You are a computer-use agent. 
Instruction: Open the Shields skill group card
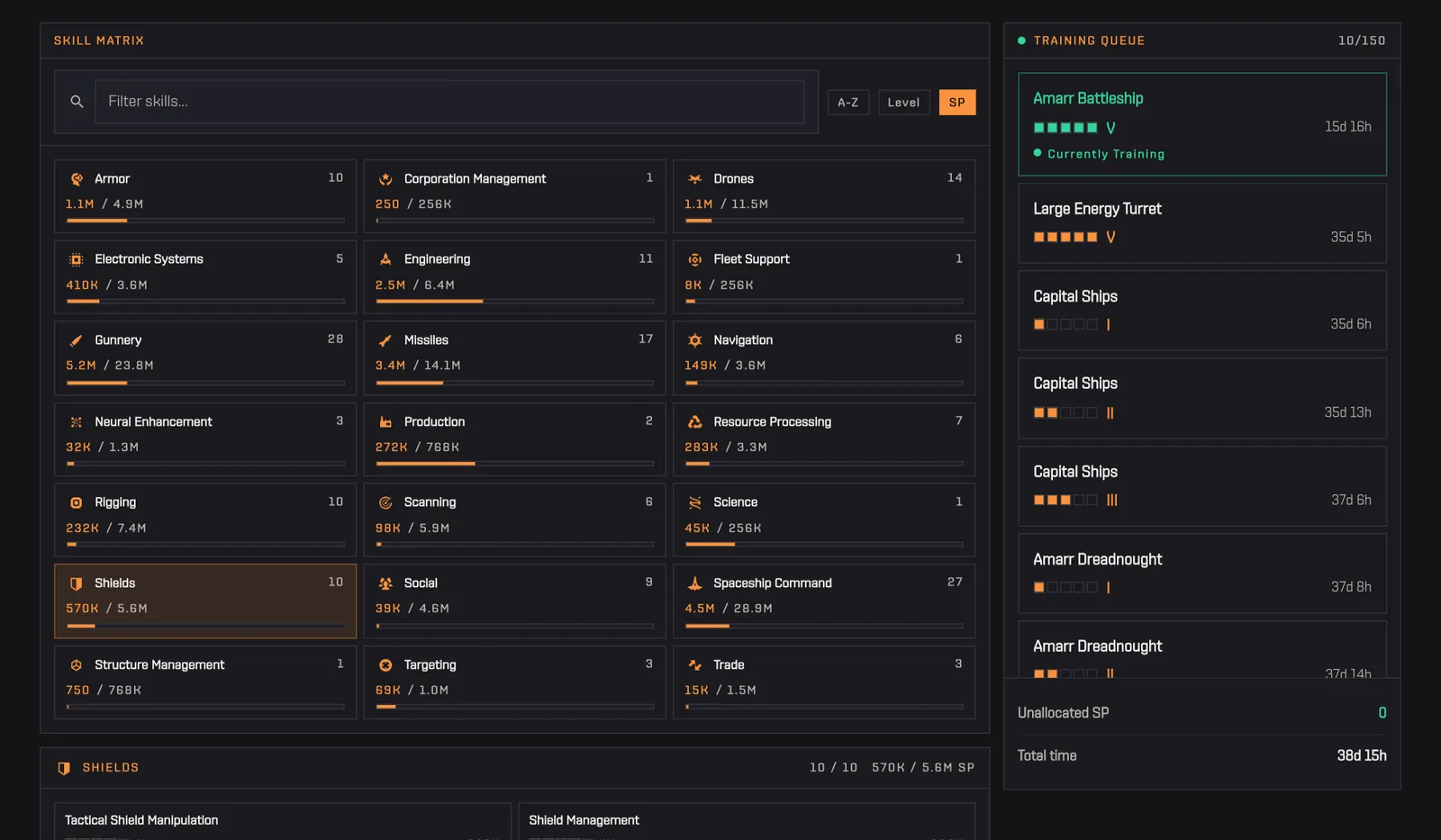point(205,601)
